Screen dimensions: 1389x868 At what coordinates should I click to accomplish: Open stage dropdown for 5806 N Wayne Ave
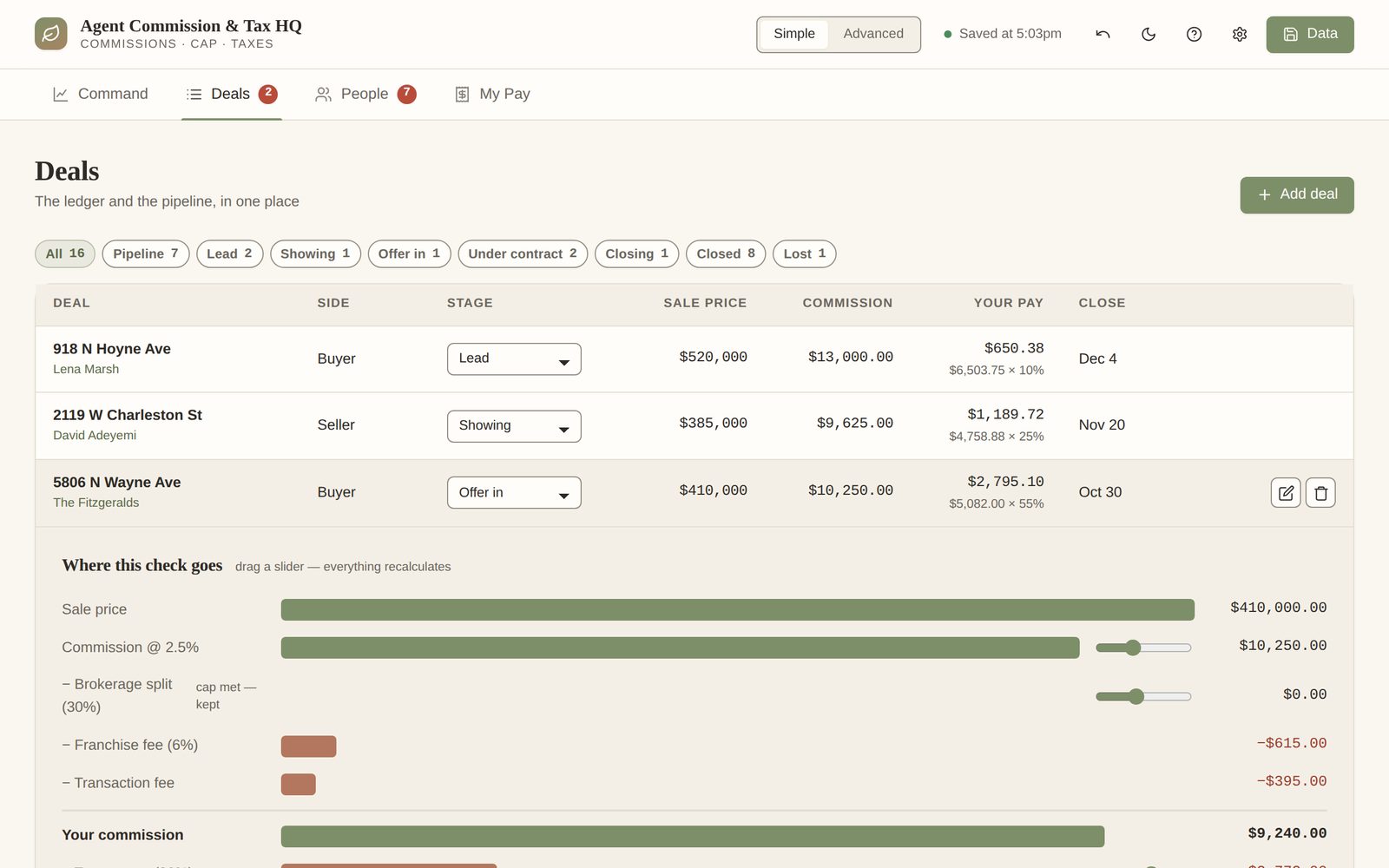pyautogui.click(x=514, y=492)
